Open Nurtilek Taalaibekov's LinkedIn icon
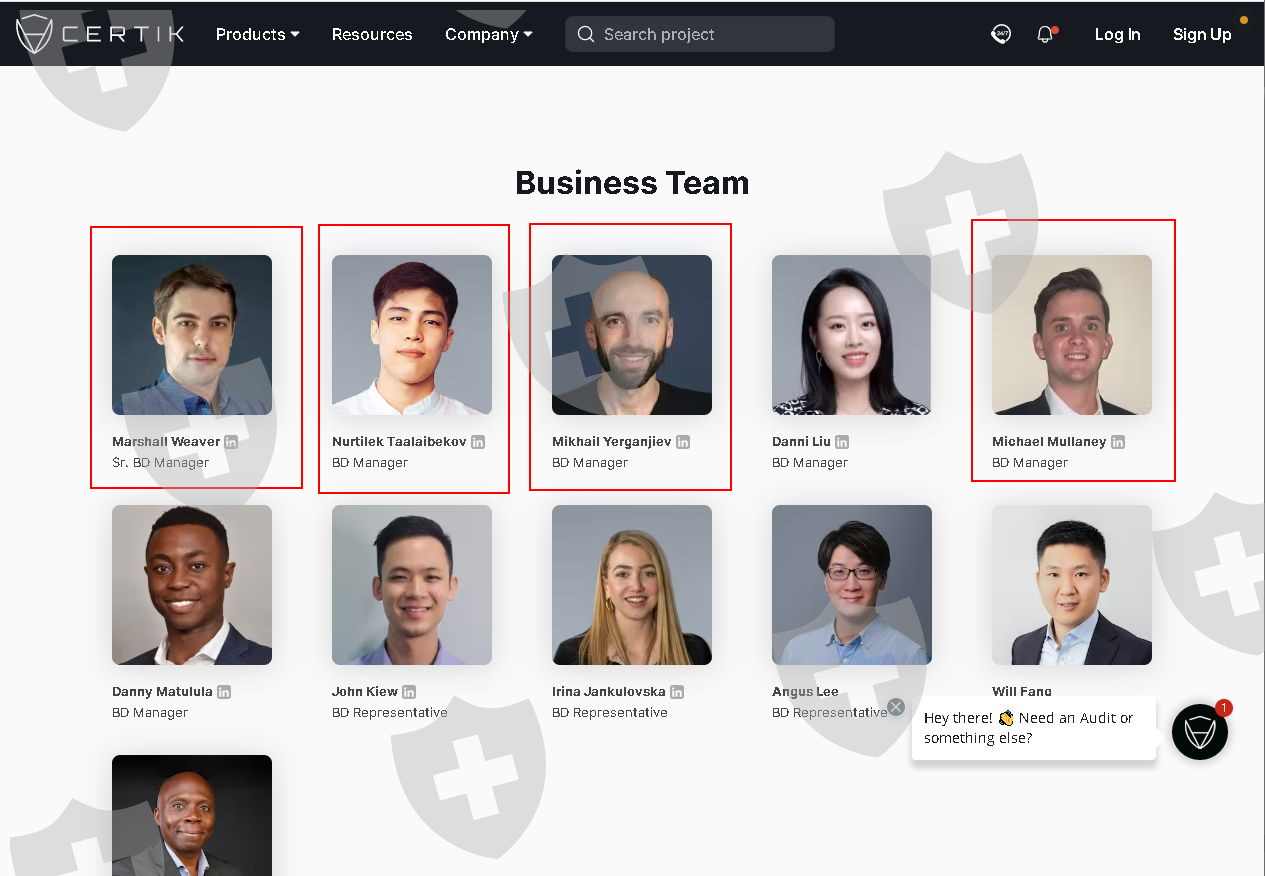 pos(478,441)
